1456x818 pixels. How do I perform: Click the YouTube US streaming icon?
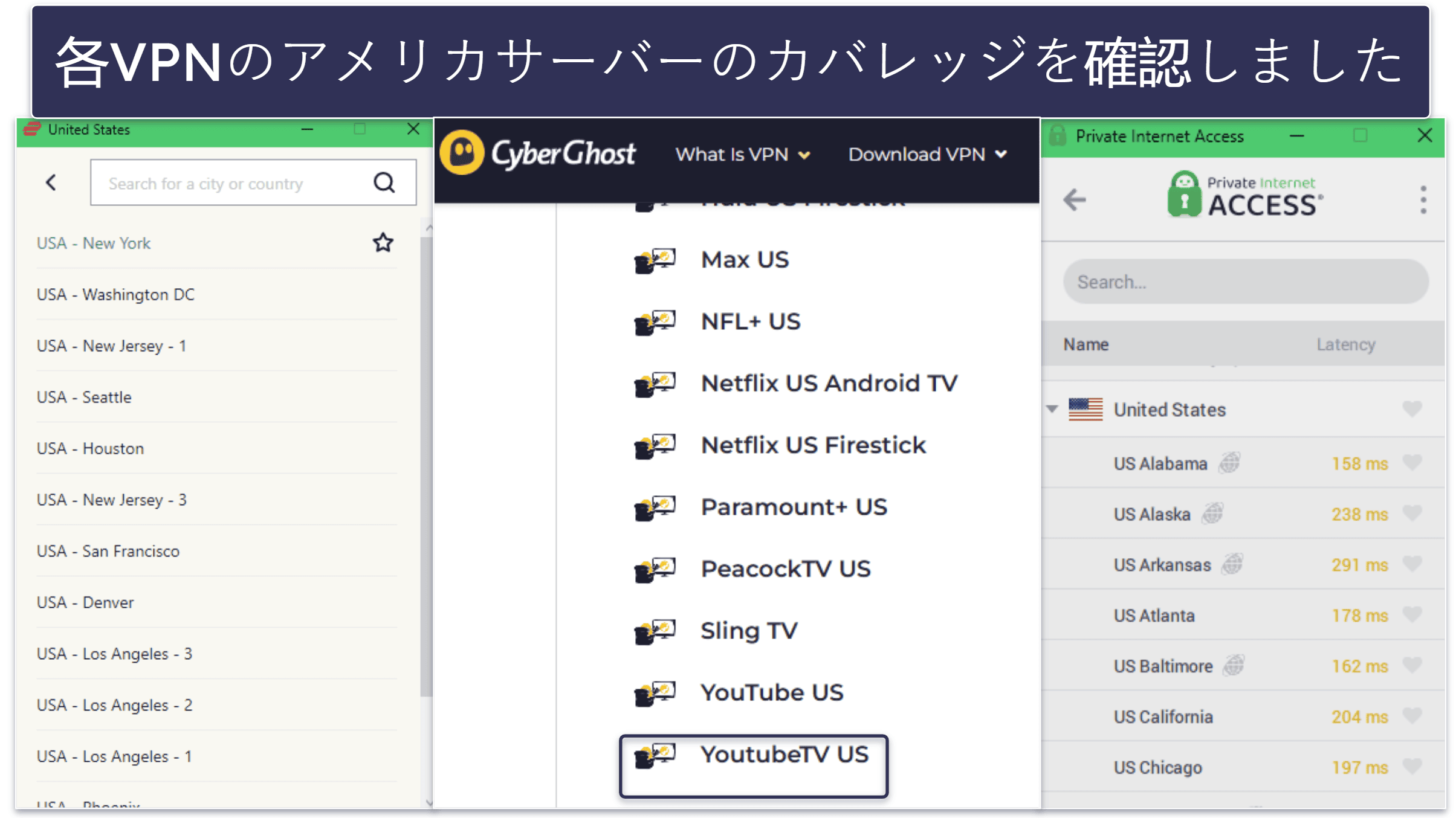pos(655,693)
